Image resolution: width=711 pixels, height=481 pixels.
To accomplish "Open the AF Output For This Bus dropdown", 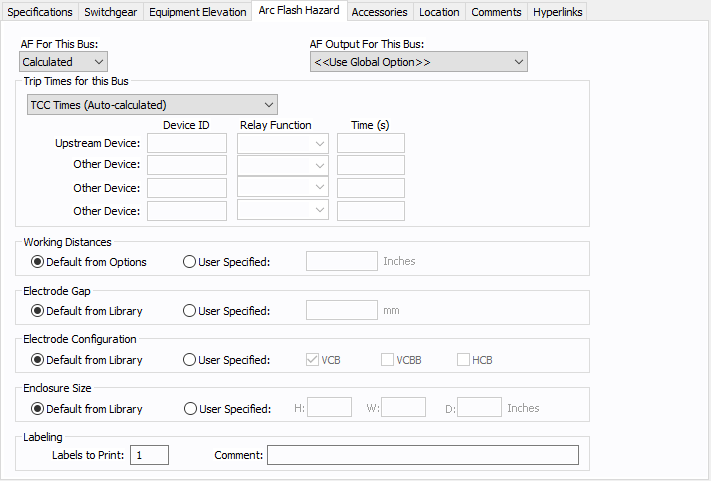I will (418, 62).
